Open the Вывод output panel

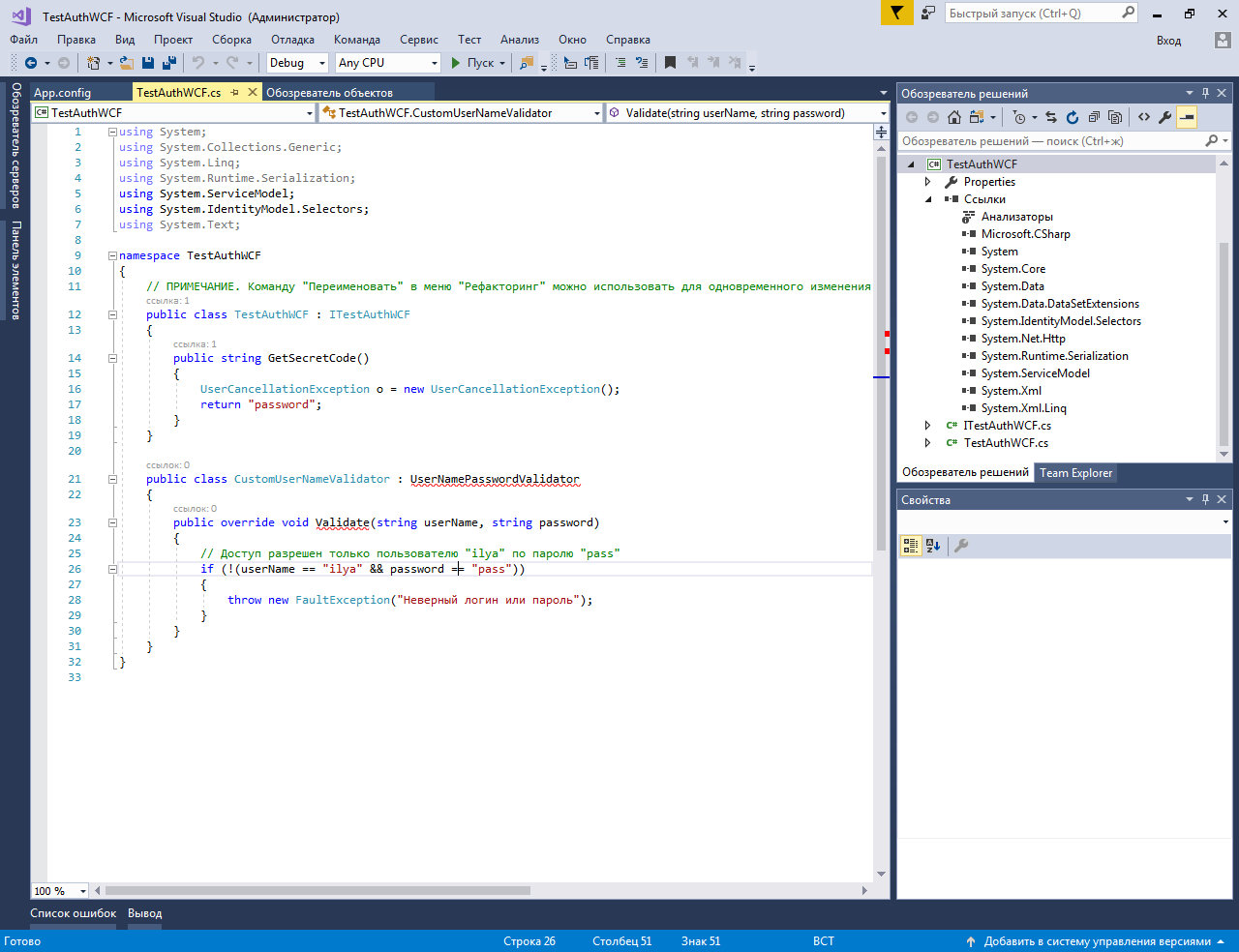click(x=145, y=913)
